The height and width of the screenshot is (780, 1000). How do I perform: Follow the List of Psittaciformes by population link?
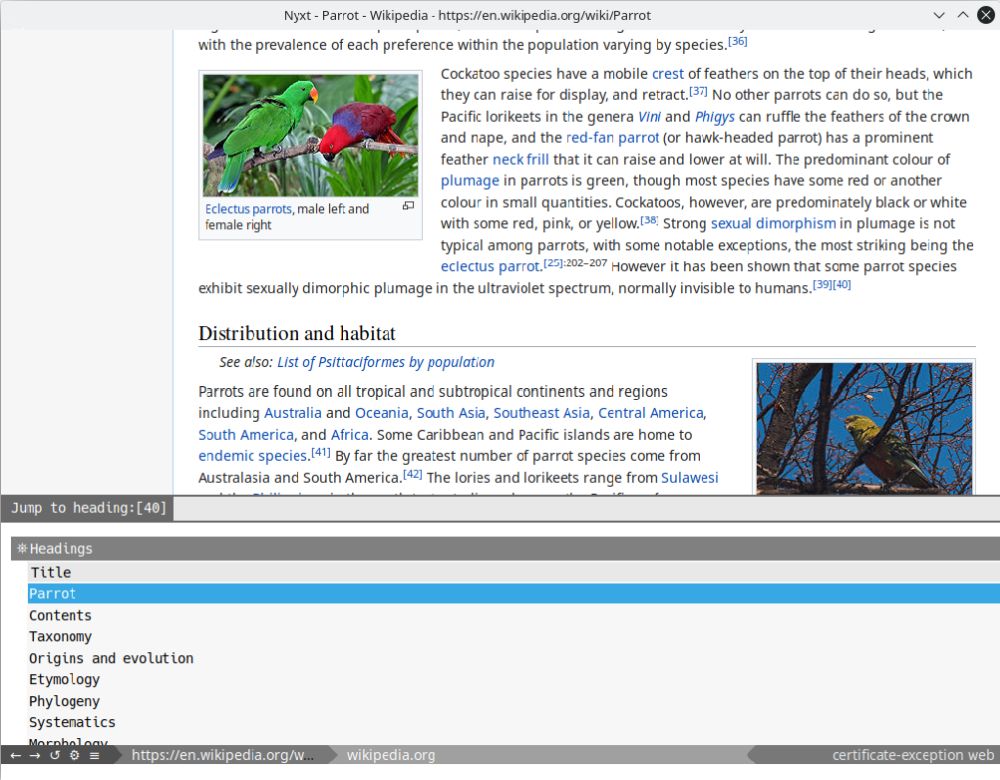(385, 362)
